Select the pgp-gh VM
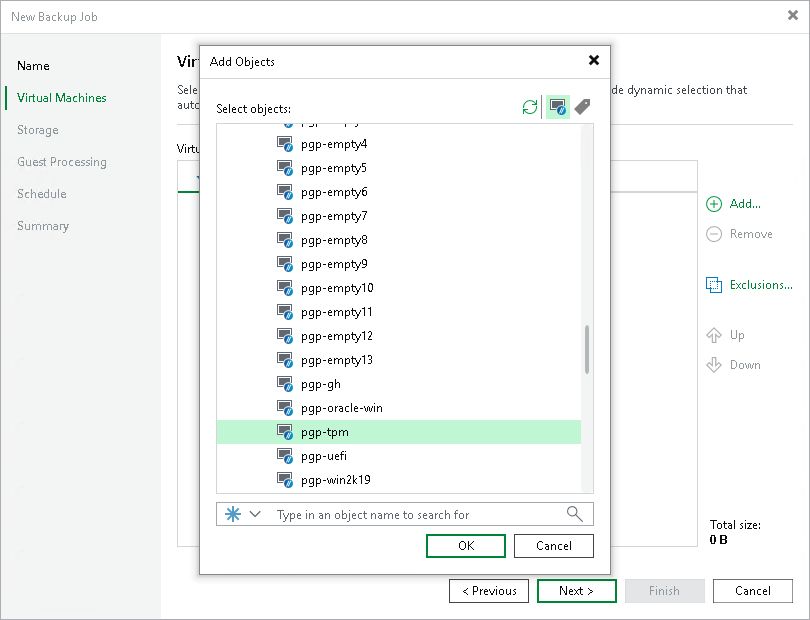The image size is (810, 620). click(321, 385)
